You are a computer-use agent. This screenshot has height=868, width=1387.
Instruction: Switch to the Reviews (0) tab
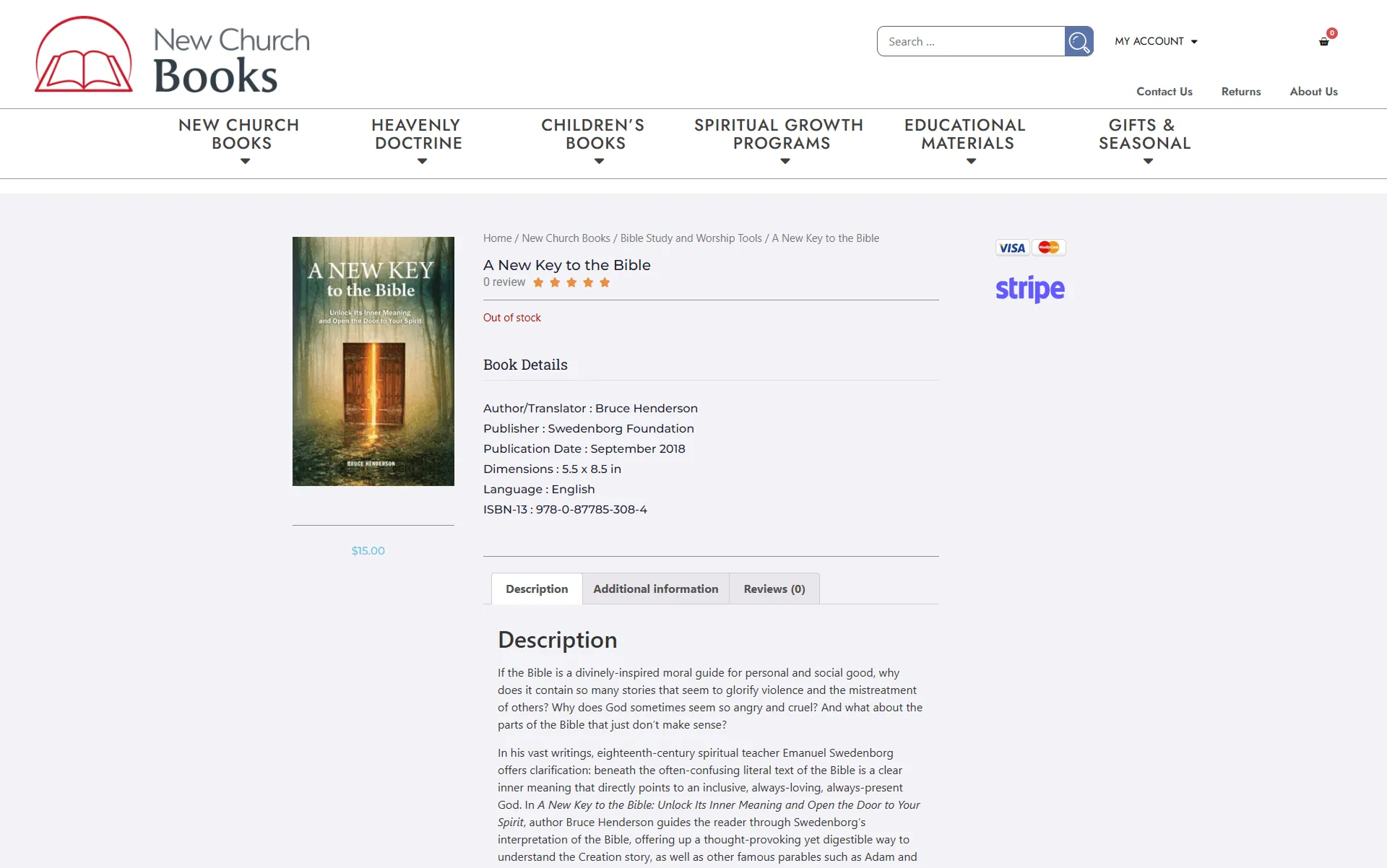pos(774,589)
